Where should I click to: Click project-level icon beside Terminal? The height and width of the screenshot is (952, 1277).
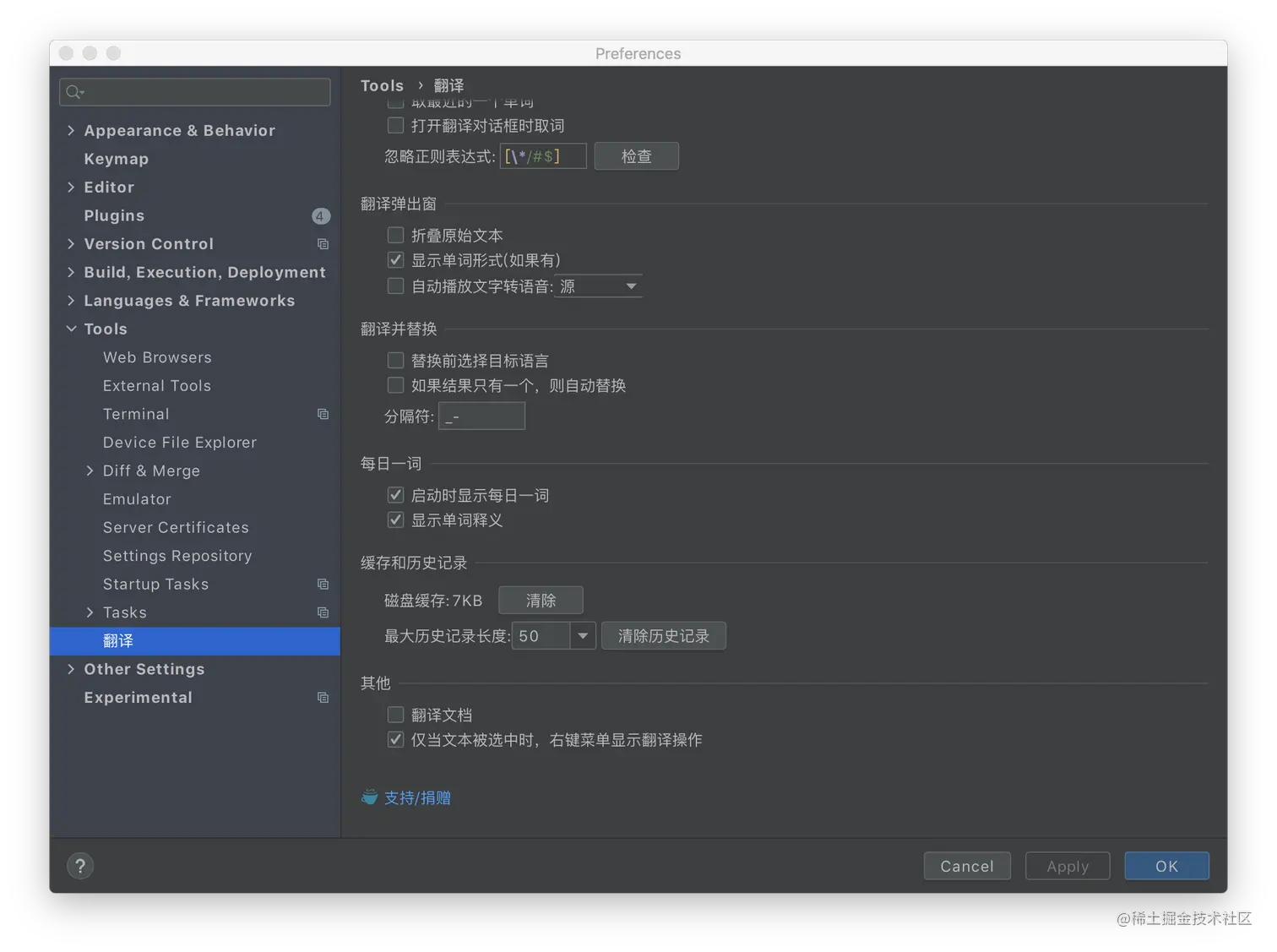(323, 414)
